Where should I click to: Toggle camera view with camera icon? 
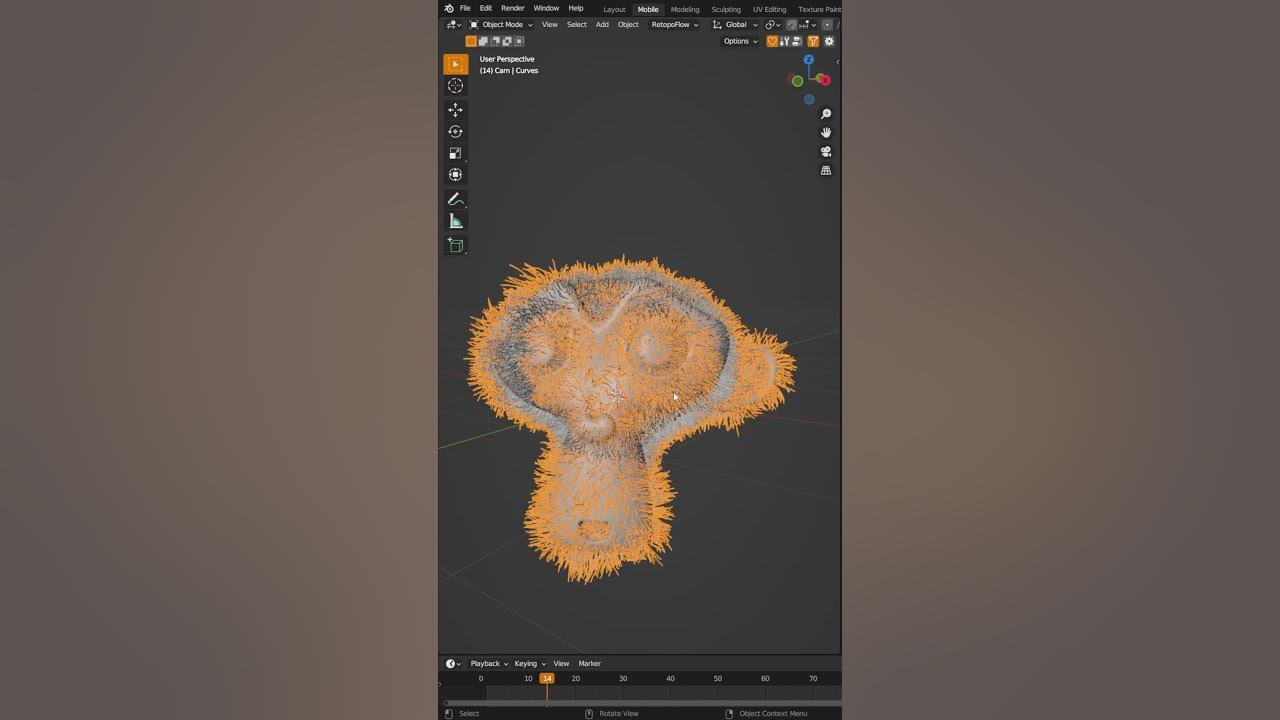pos(826,151)
